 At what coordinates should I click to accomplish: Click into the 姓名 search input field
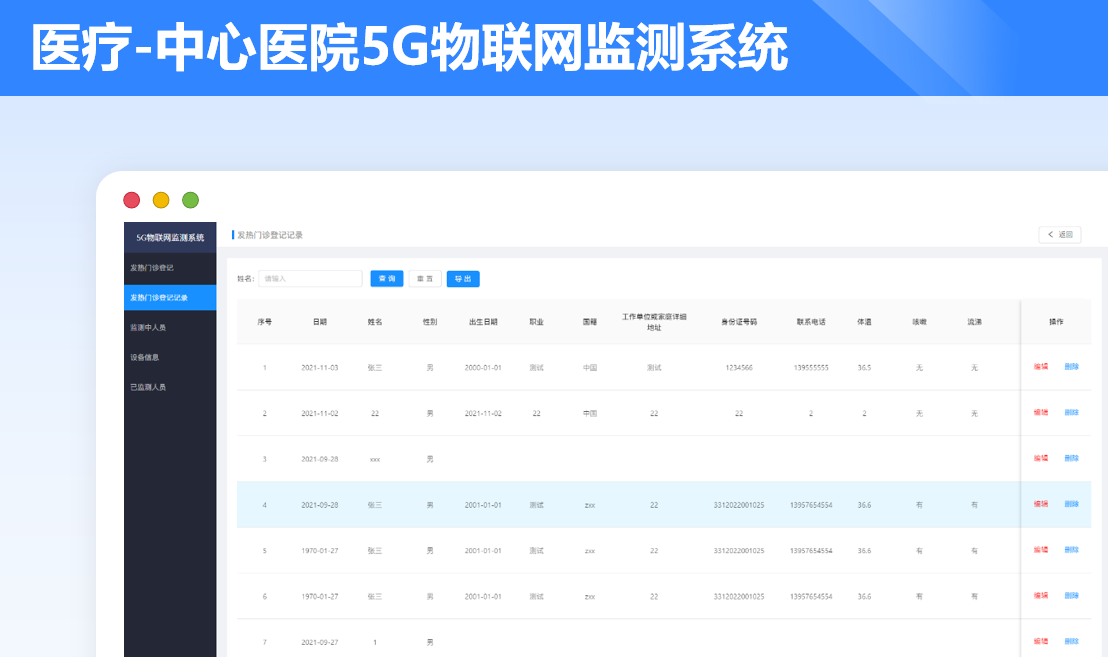pos(310,278)
